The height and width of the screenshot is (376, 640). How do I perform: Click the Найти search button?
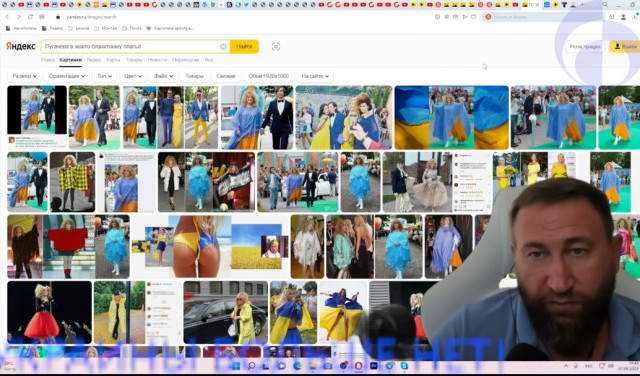[x=244, y=47]
